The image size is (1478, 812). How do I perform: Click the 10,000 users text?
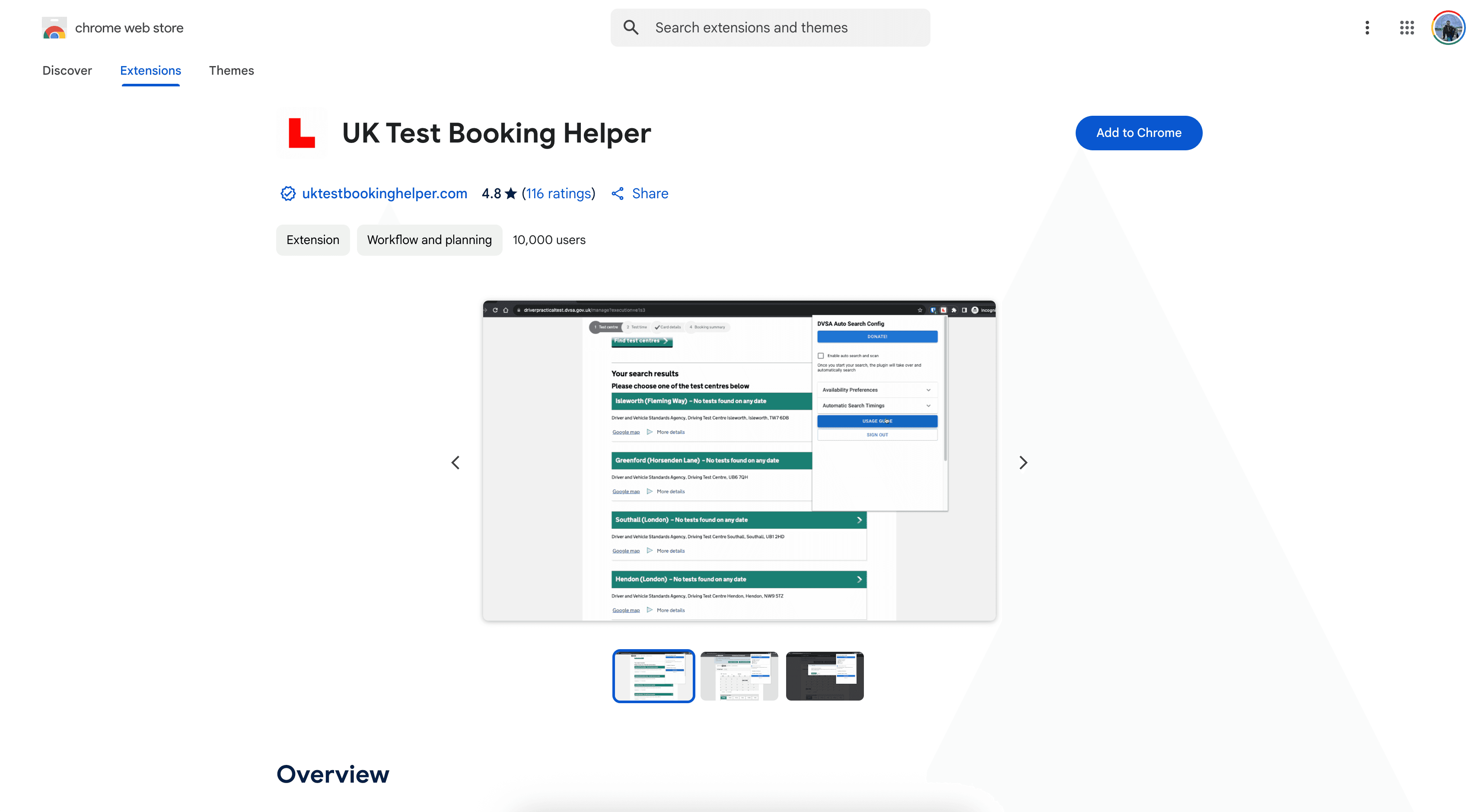click(549, 240)
